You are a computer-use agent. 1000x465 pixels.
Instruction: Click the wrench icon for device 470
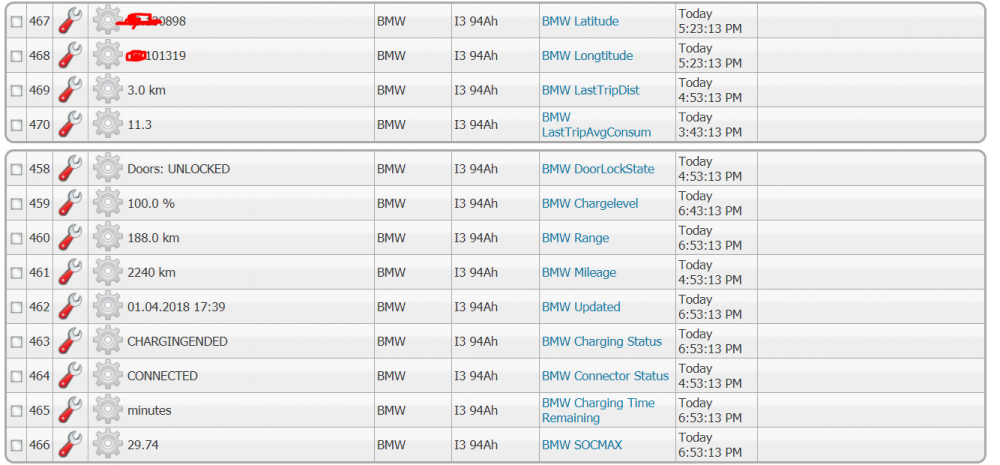(x=70, y=125)
